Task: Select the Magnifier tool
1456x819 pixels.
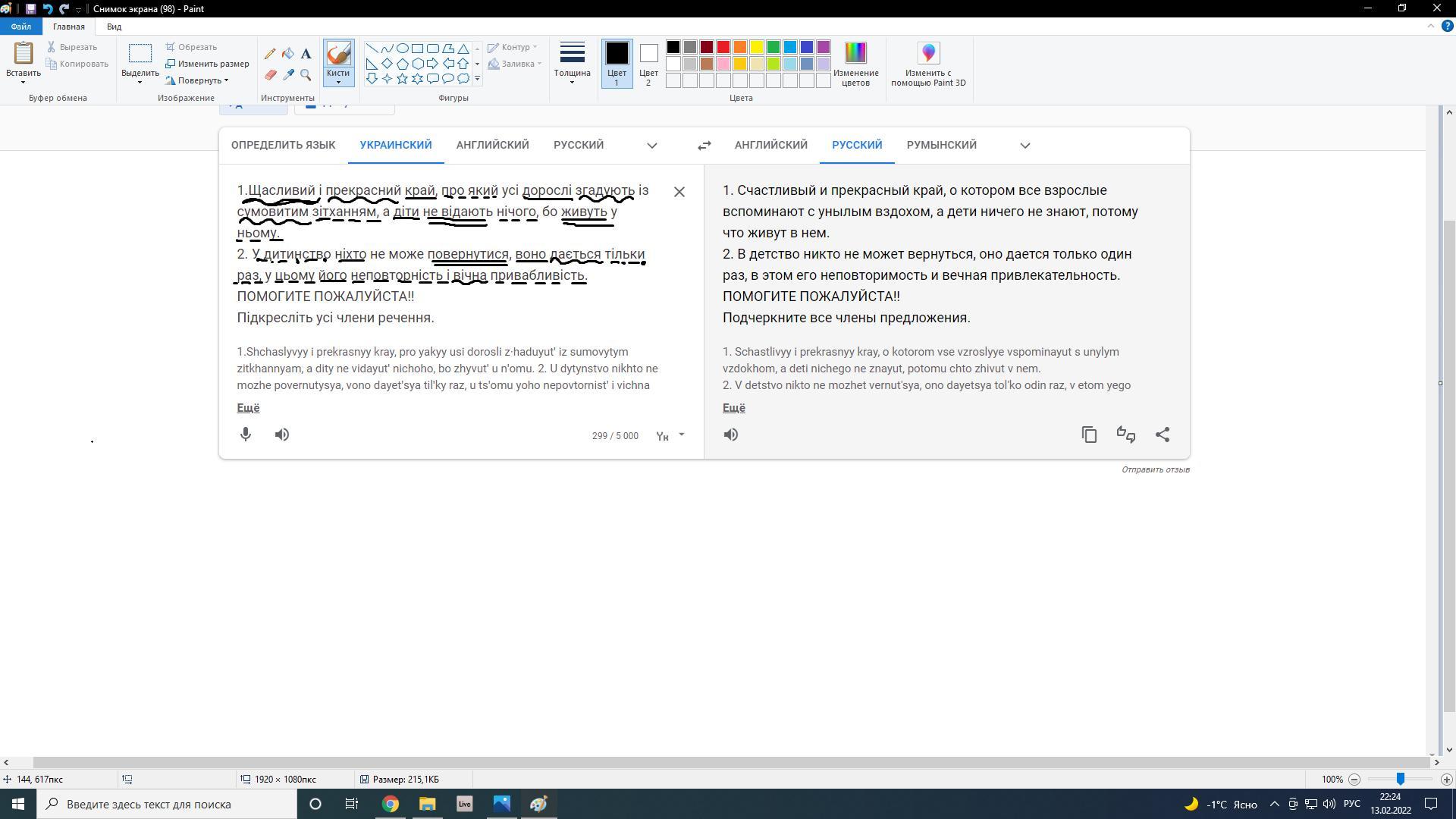Action: click(306, 74)
